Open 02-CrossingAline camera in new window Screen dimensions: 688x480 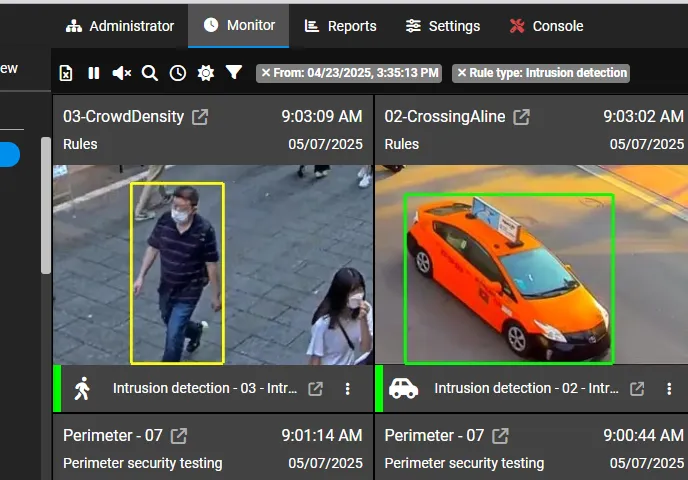pos(521,117)
